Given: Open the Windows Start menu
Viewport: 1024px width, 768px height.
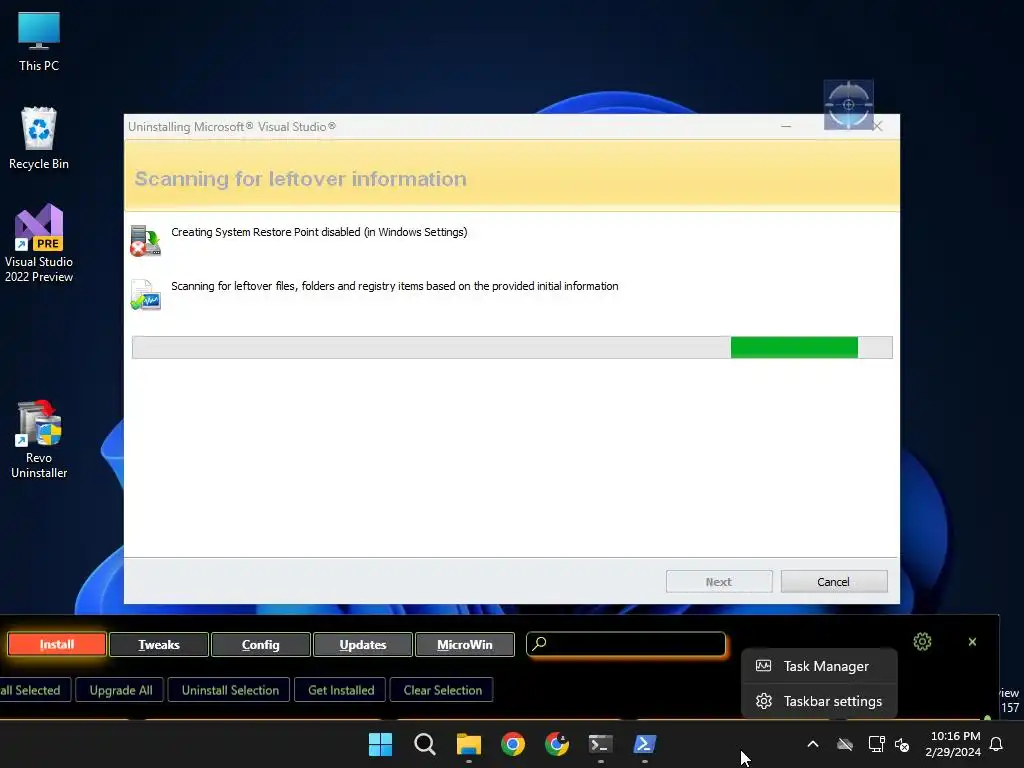Looking at the screenshot, I should pos(380,744).
